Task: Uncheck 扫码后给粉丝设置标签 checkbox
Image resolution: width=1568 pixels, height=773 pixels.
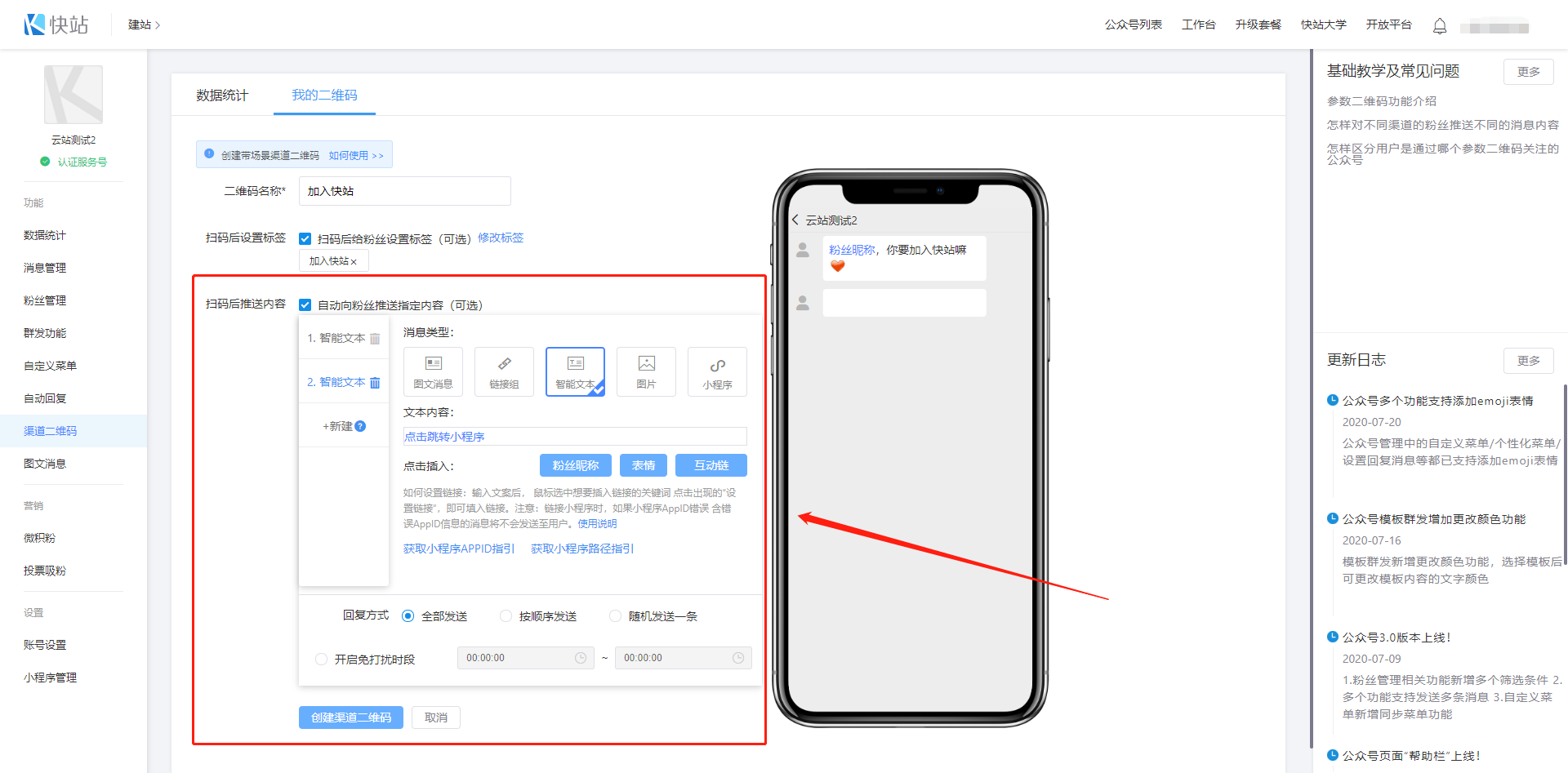Action: click(305, 239)
